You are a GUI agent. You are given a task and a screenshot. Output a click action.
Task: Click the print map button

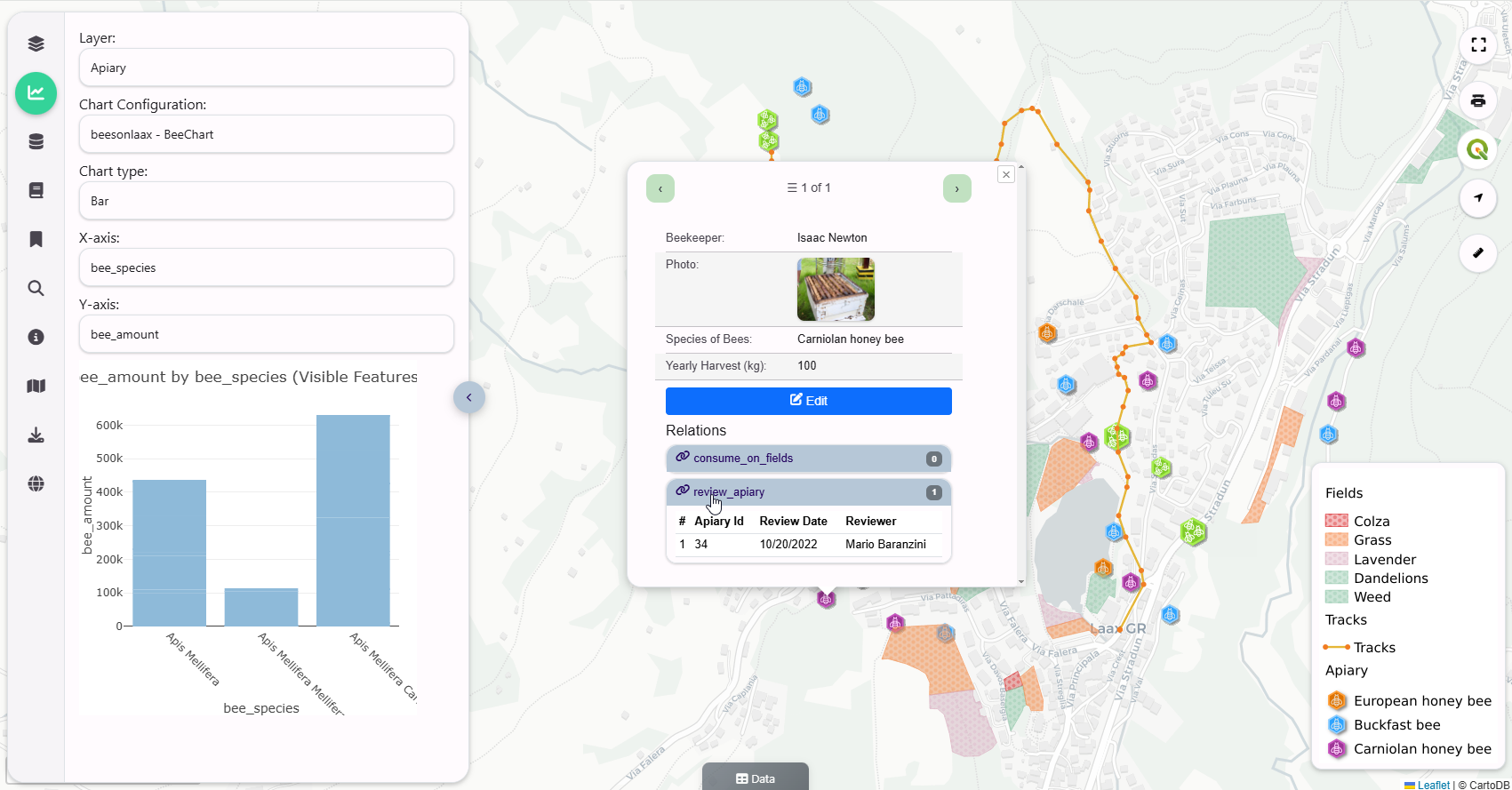point(1478,100)
